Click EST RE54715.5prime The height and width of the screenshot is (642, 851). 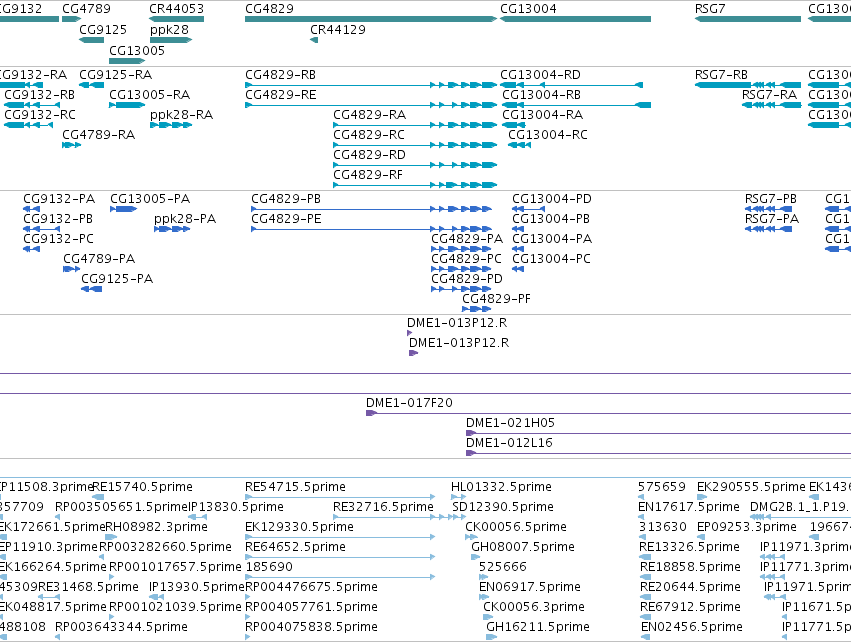click(340, 497)
